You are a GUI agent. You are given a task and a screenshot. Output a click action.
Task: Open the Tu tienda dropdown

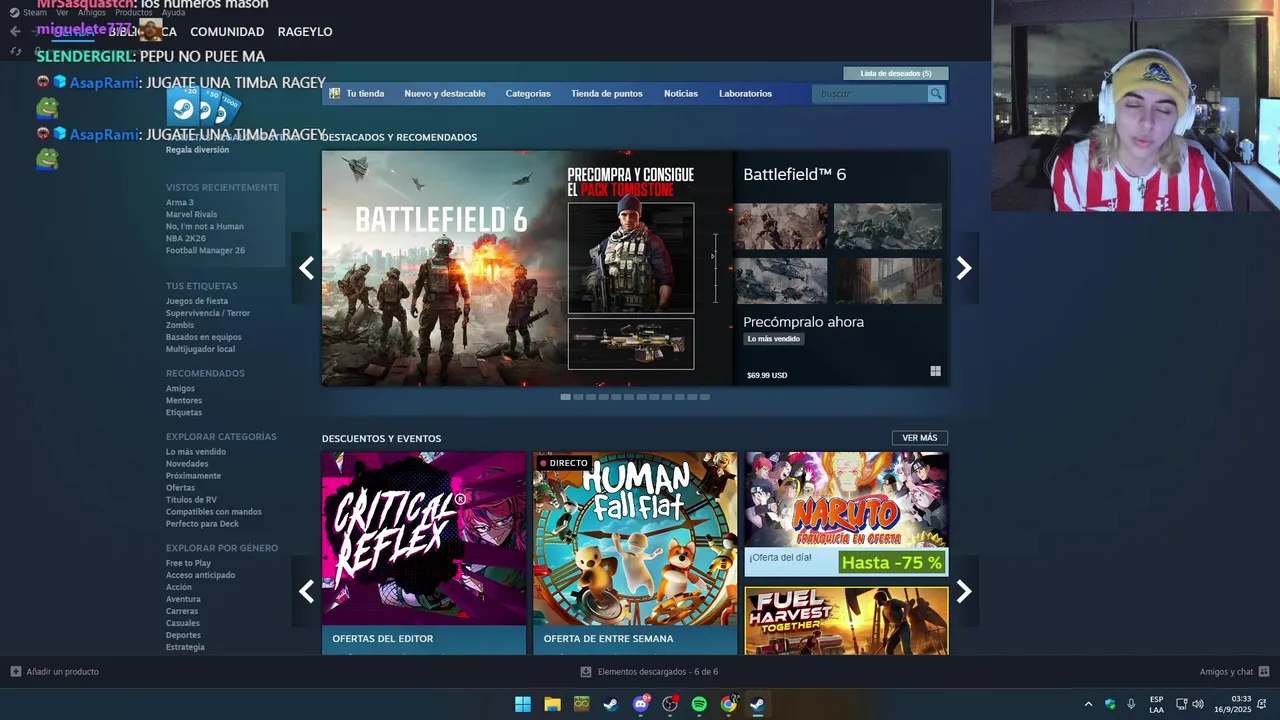(365, 94)
